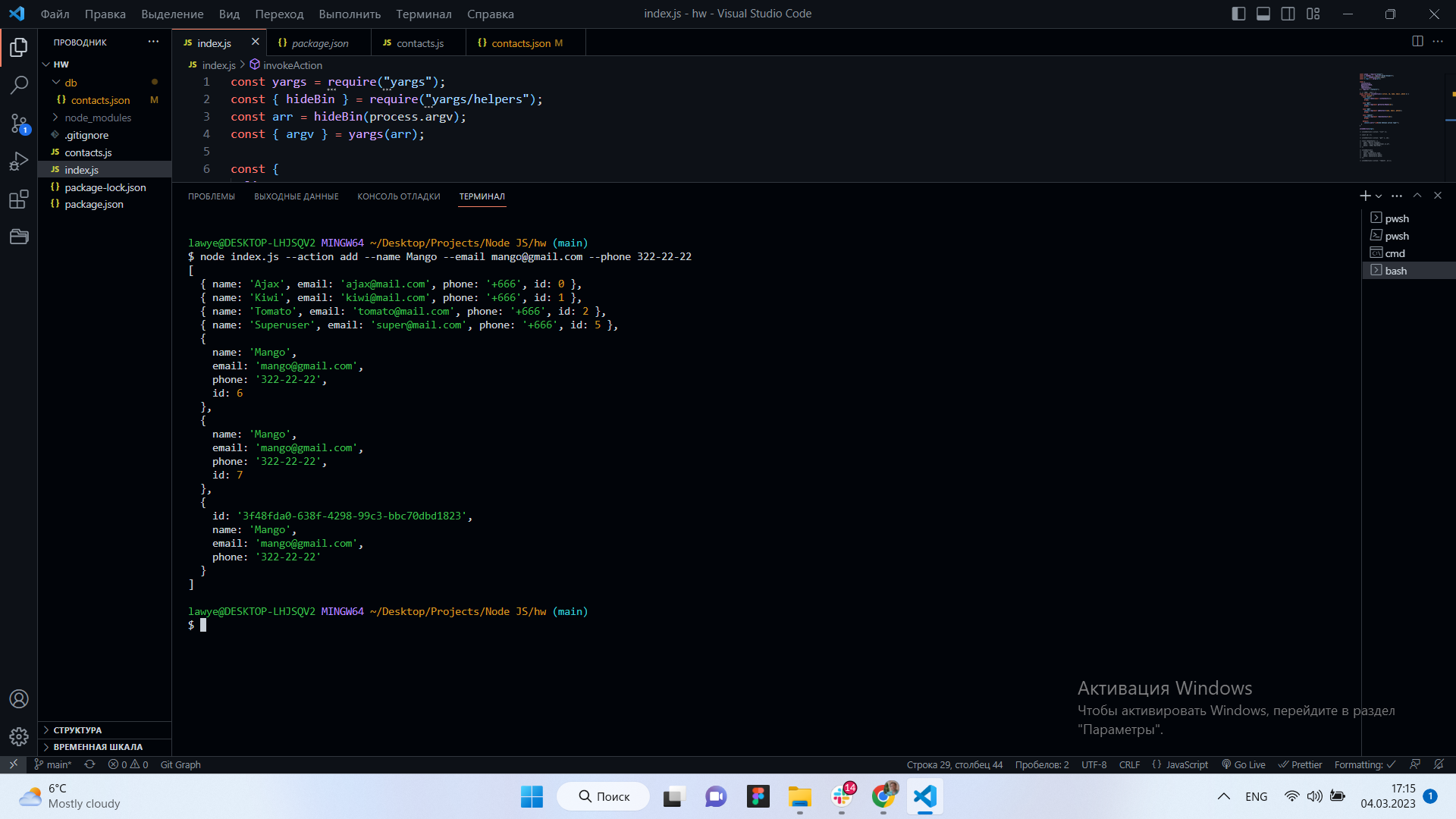Open the Source Control view
This screenshot has width=1456, height=819.
point(19,124)
